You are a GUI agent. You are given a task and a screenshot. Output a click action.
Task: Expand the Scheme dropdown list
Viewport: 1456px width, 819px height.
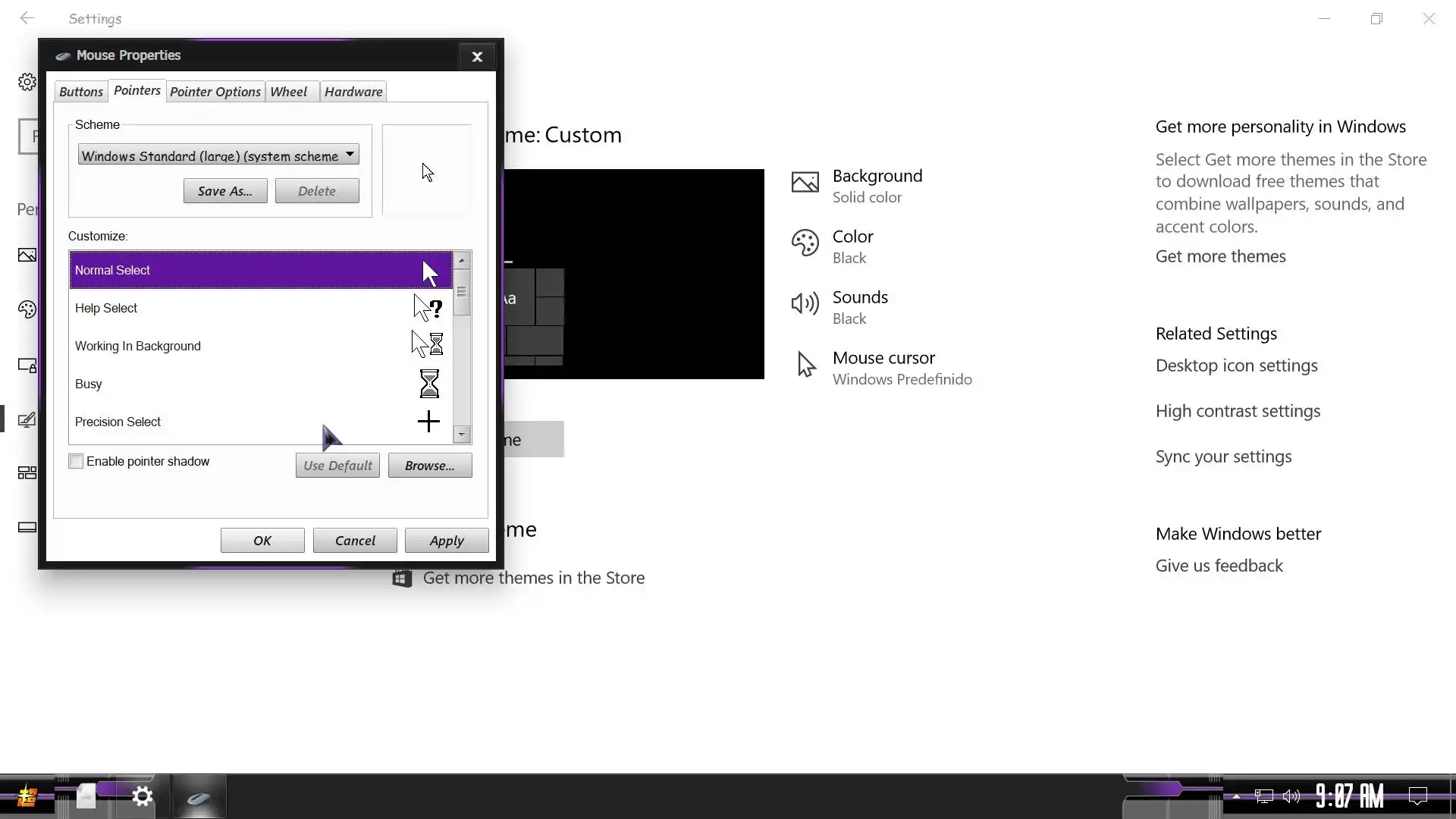point(350,155)
